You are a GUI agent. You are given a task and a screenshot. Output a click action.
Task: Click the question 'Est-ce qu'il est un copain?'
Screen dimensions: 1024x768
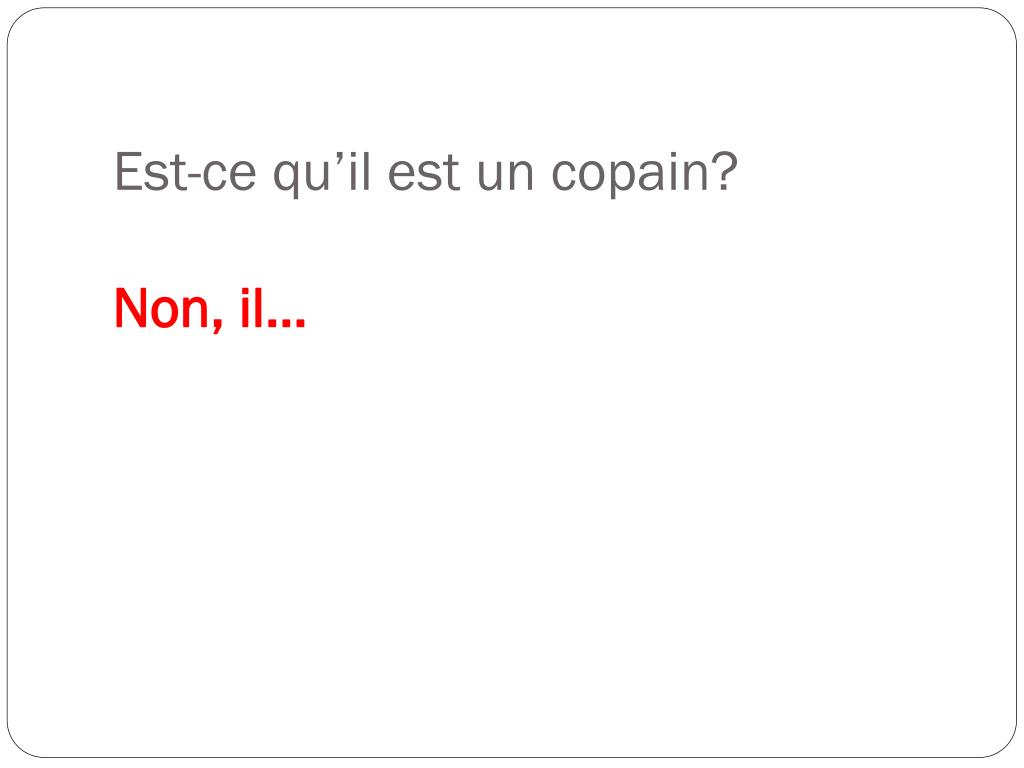click(x=426, y=173)
